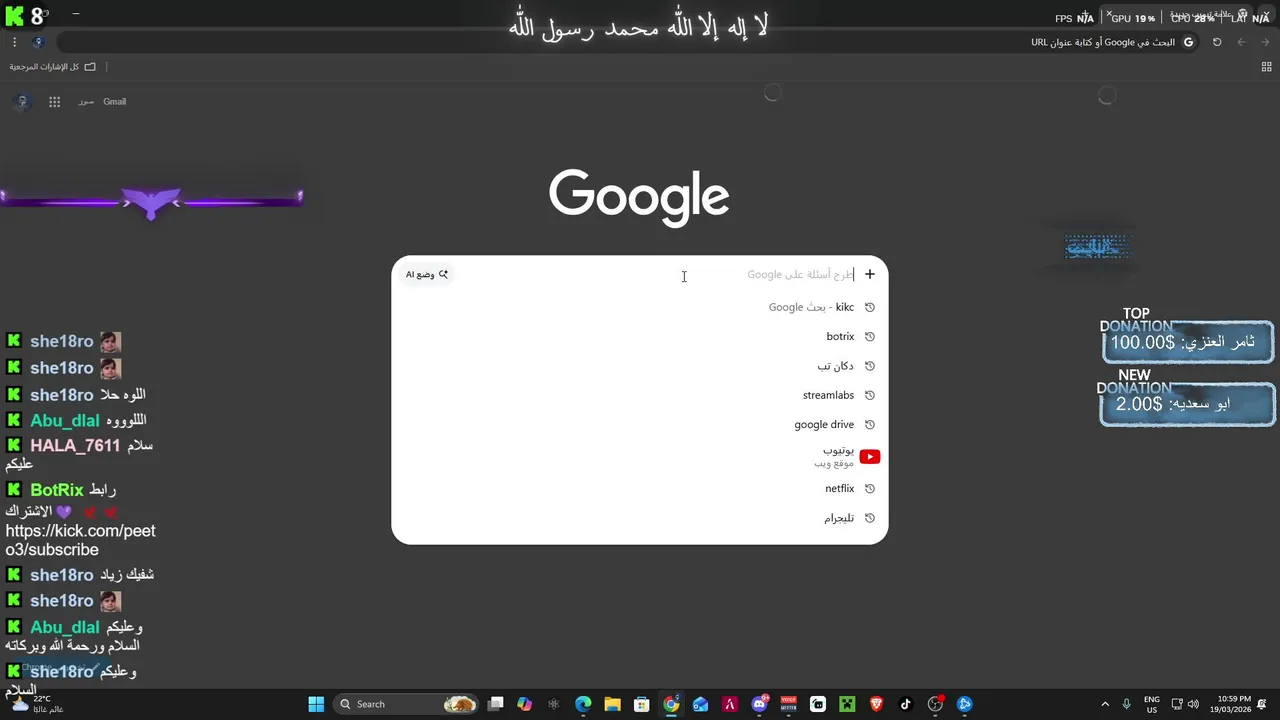Open the Google account avatar on page
1280x720 pixels.
[22, 101]
